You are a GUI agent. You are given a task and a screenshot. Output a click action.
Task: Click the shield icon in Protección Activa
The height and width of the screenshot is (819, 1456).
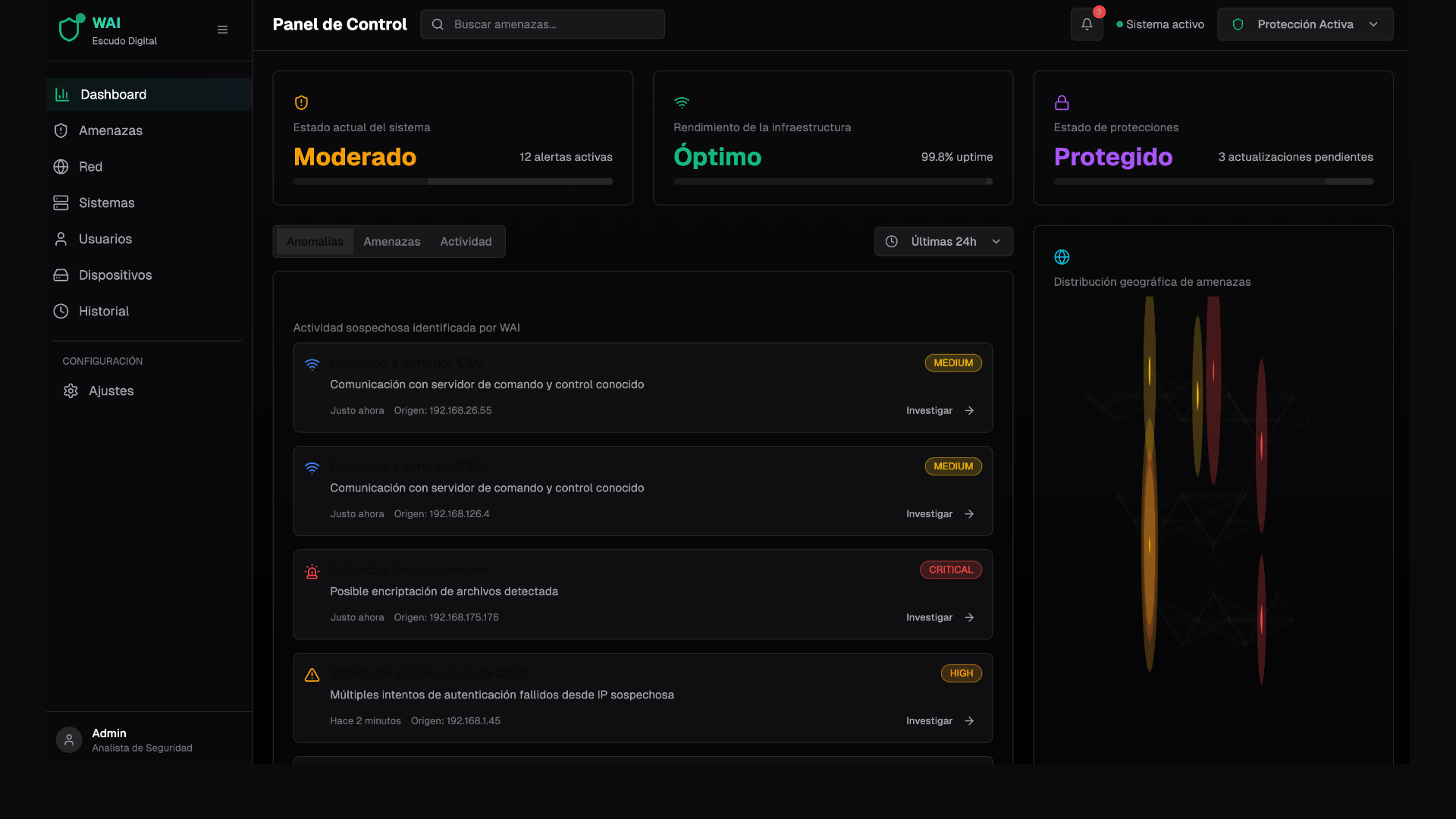coord(1238,24)
